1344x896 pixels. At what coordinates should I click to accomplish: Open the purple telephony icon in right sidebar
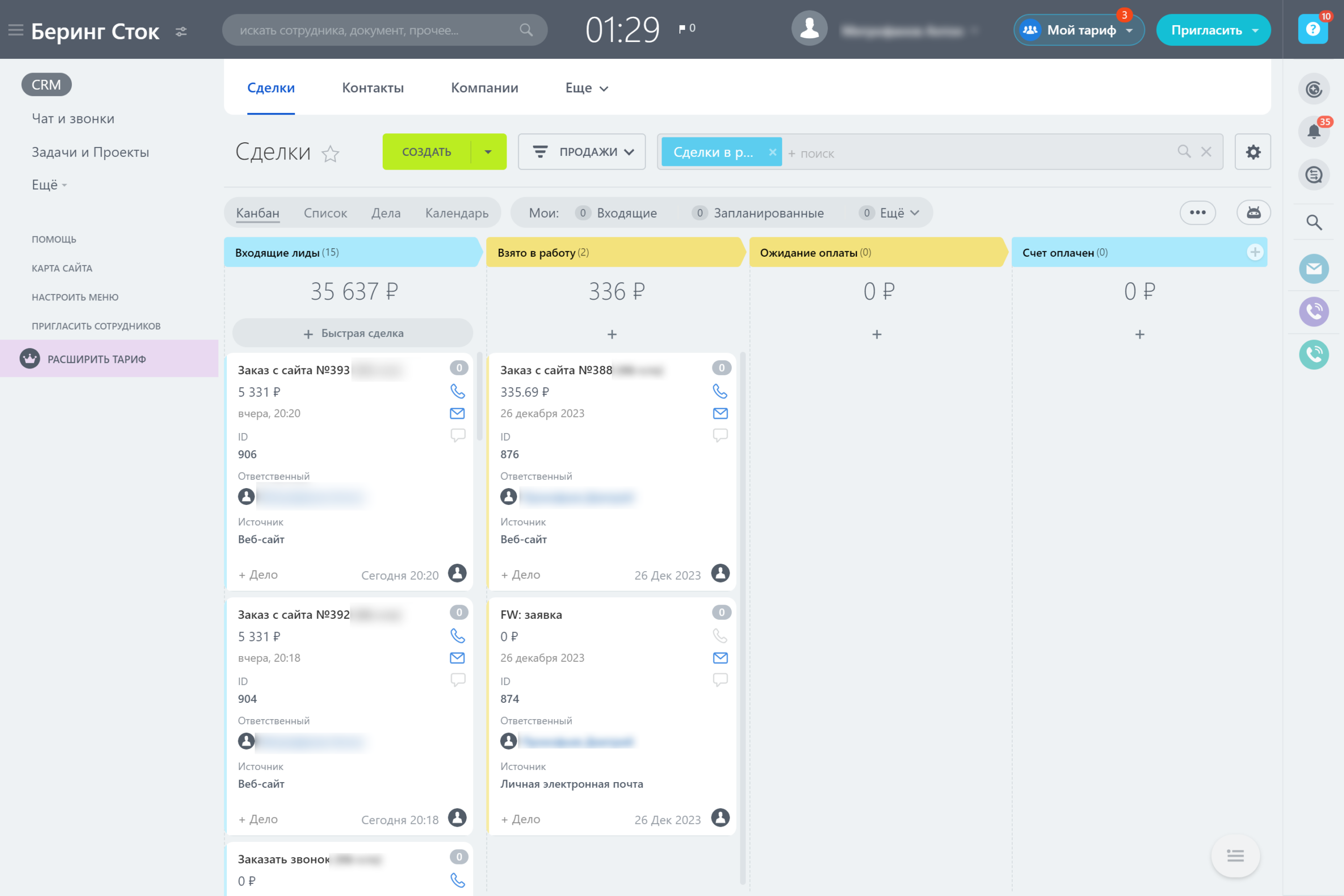pyautogui.click(x=1314, y=311)
